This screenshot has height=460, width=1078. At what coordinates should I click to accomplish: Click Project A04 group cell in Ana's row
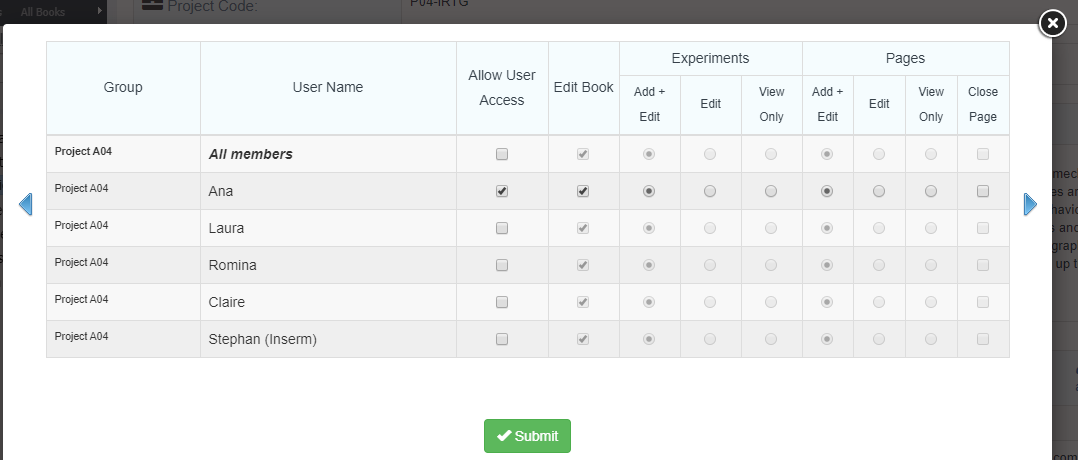[x=82, y=188]
